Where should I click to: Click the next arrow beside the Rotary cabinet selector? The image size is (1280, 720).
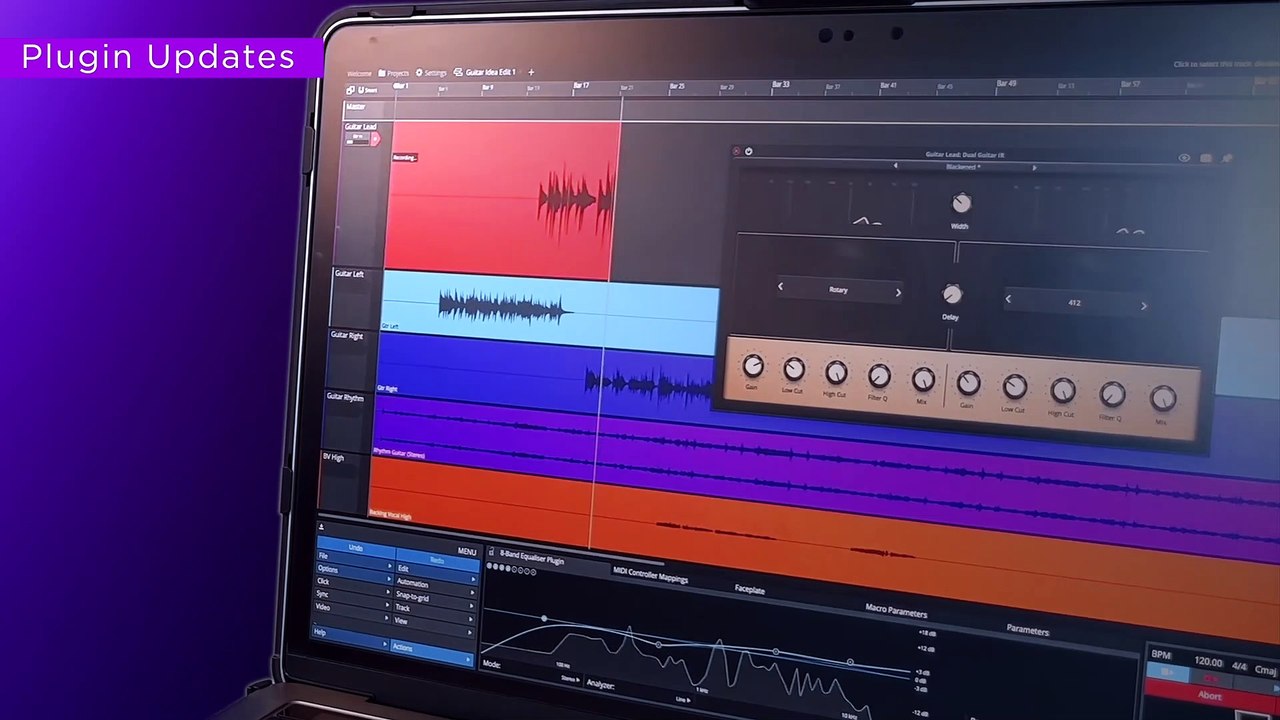coord(897,291)
